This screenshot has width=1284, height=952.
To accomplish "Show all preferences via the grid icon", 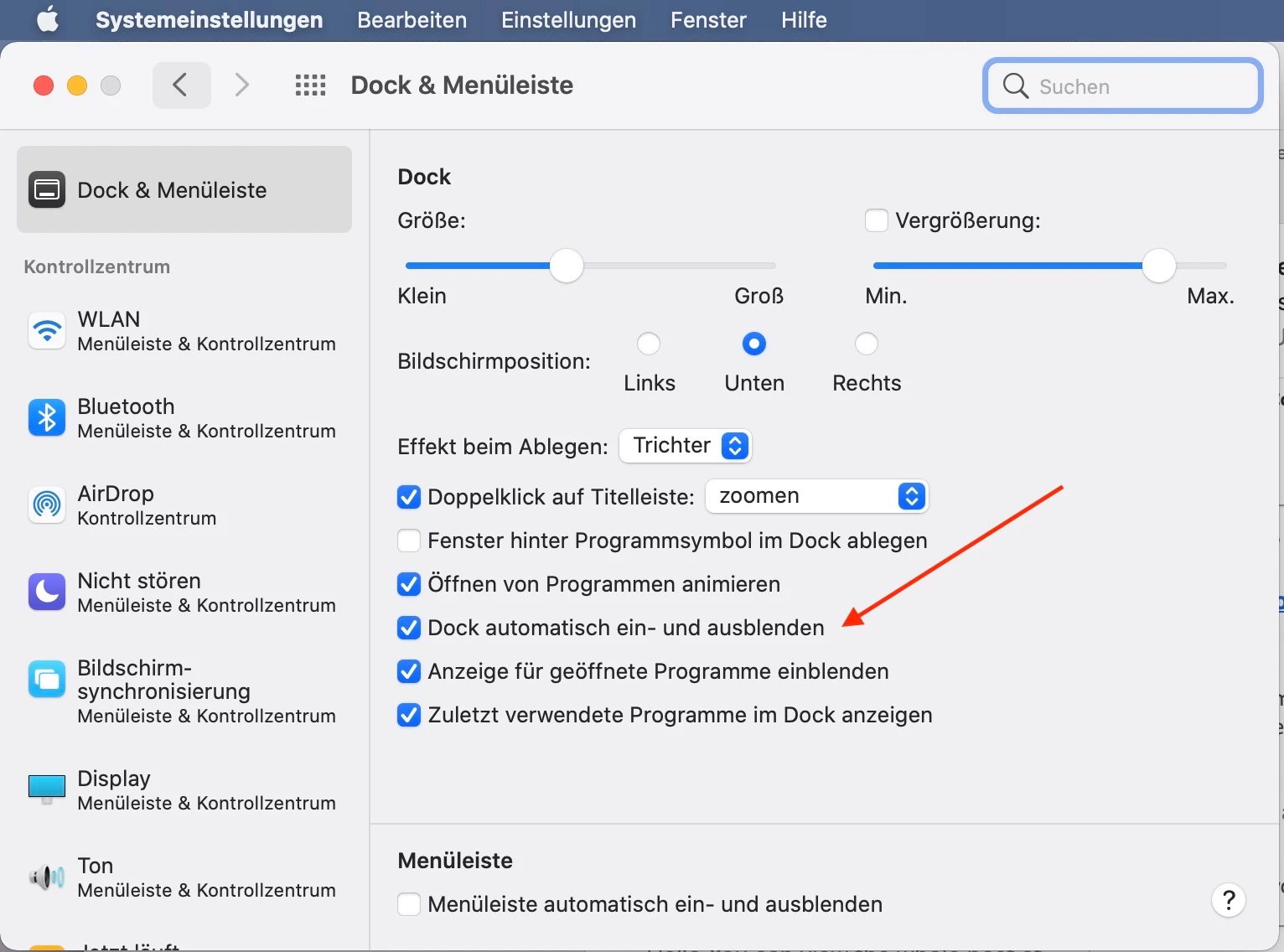I will (310, 85).
